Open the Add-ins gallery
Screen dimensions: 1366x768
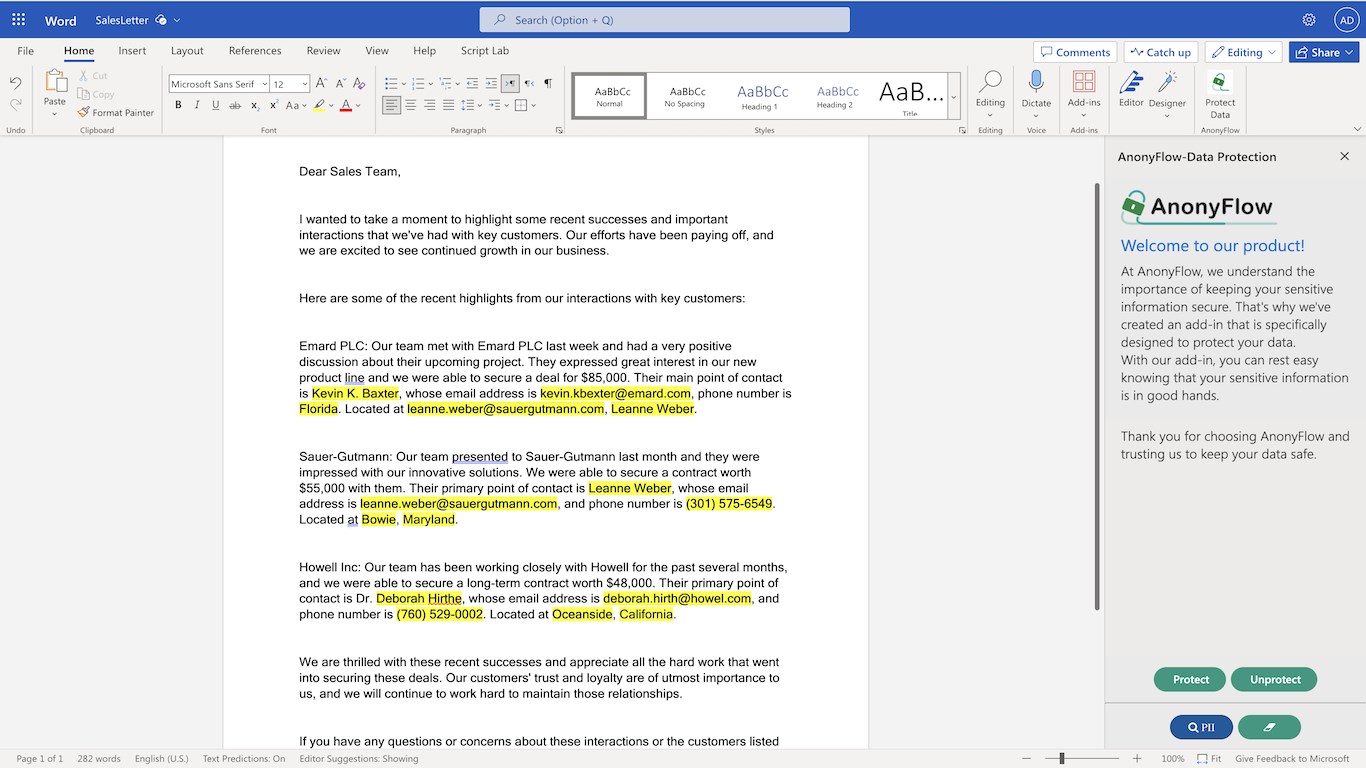pyautogui.click(x=1083, y=82)
